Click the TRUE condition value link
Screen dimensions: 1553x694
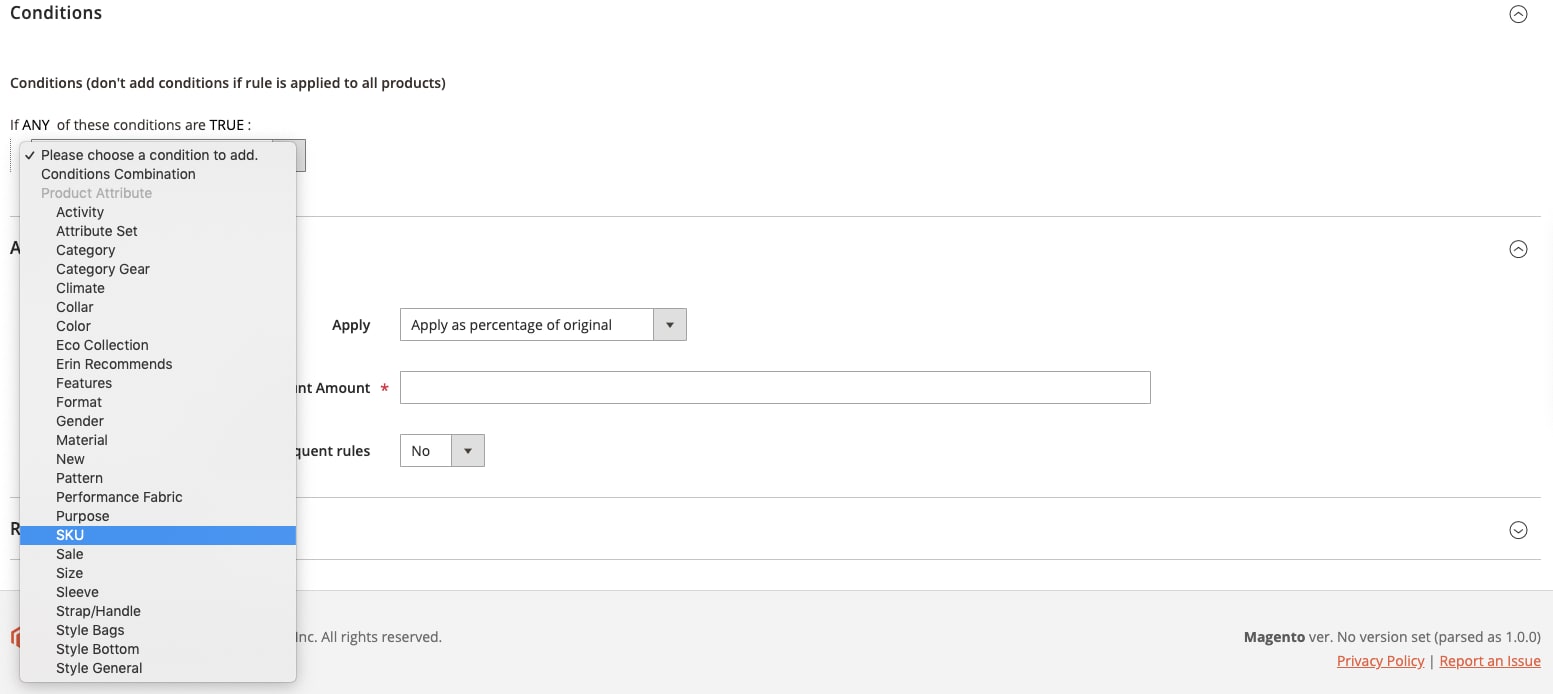[x=226, y=125]
